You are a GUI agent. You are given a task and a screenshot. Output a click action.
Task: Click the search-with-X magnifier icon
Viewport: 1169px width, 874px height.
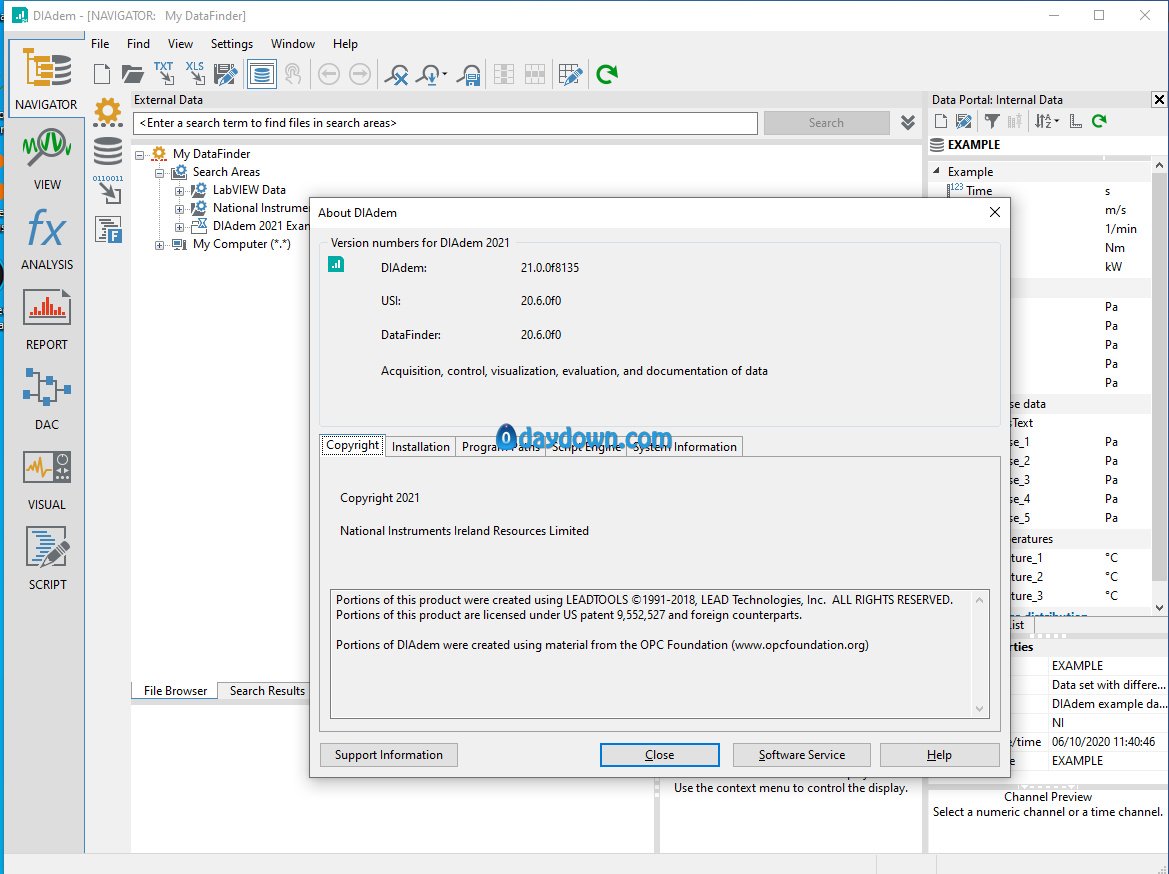point(397,74)
